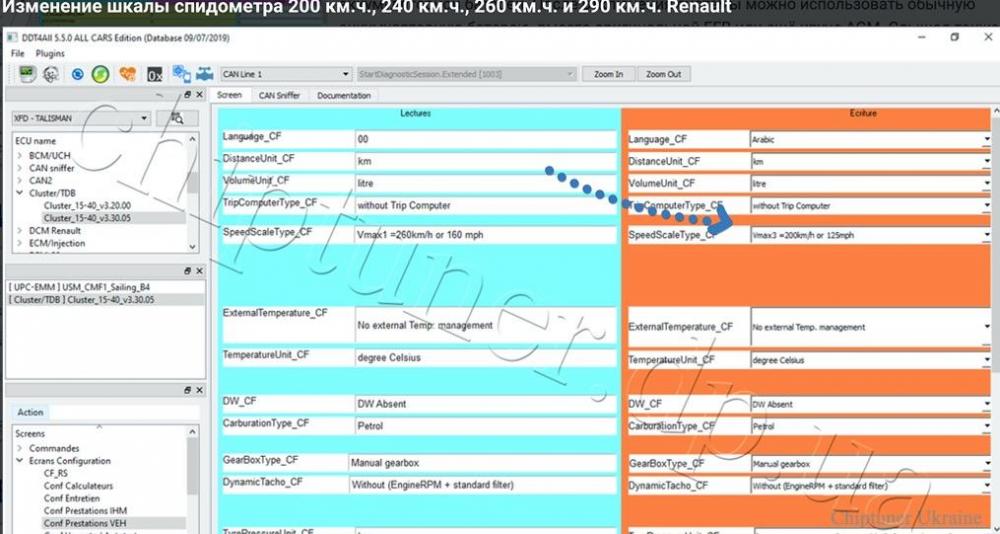Screen dimensions: 1000x534
Task: Open Ecriture ExternalTemperature_CF dropdown
Action: (871, 327)
